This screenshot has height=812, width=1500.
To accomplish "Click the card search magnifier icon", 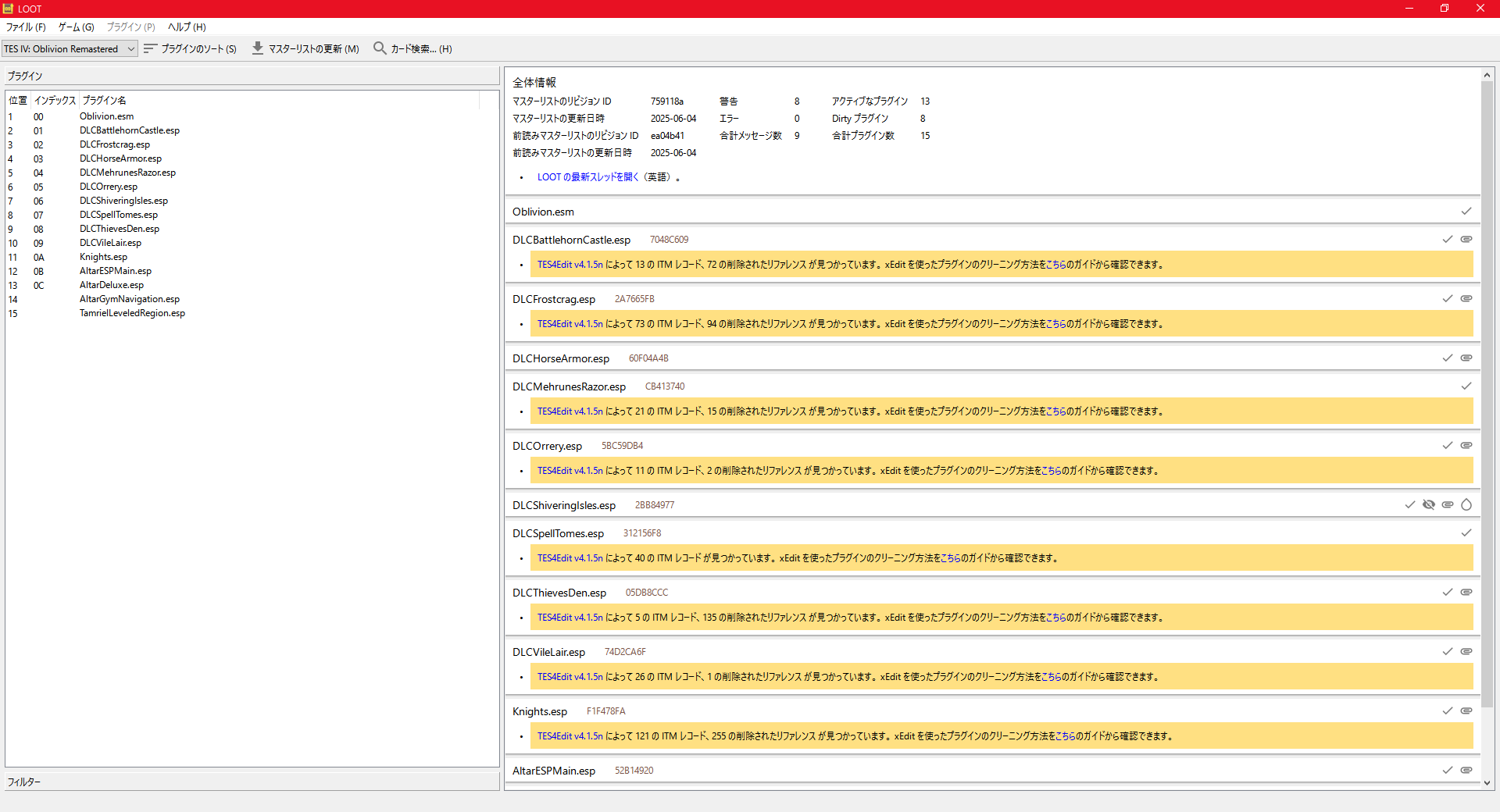I will point(380,48).
